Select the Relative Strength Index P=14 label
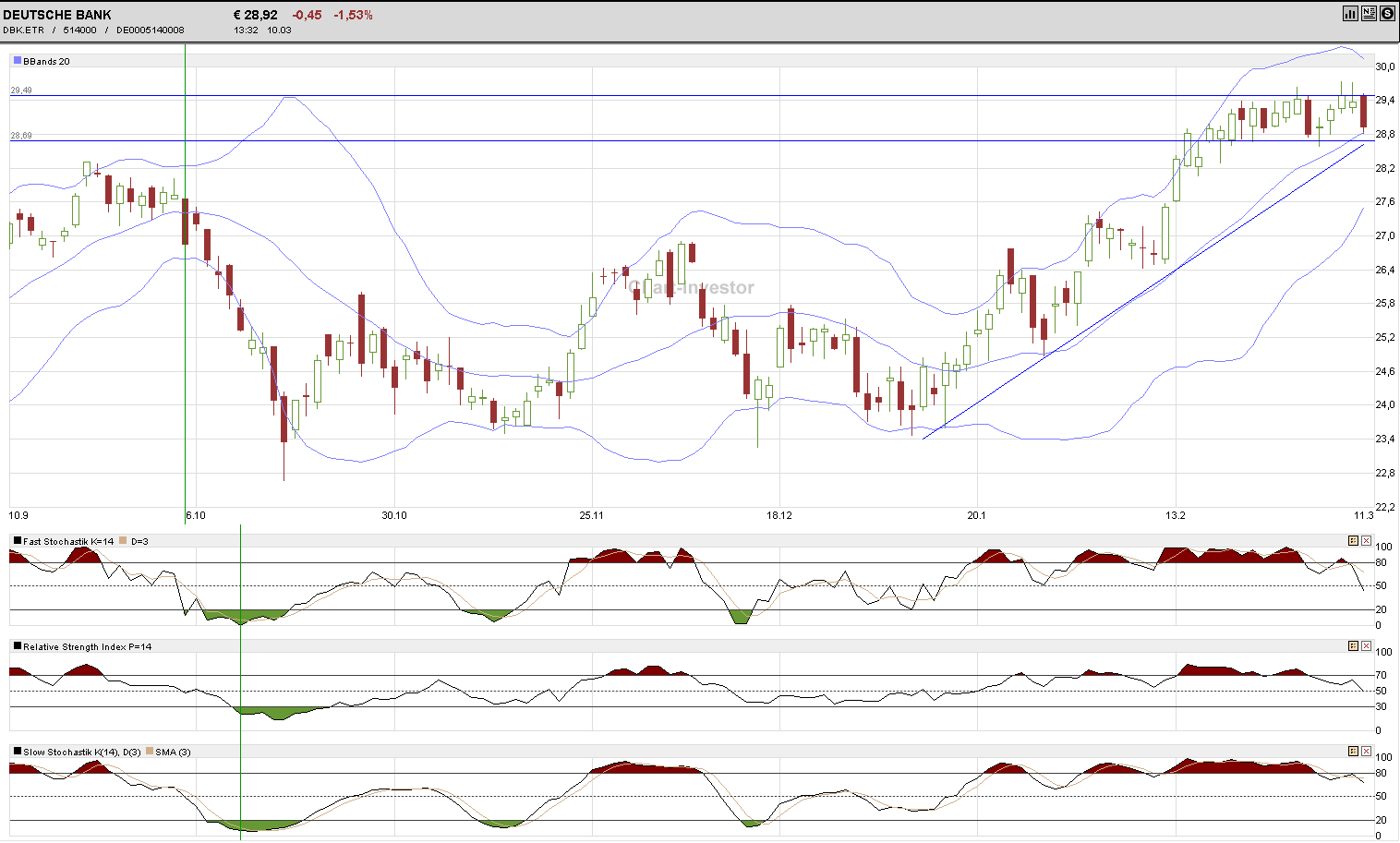1400x843 pixels. [x=88, y=647]
